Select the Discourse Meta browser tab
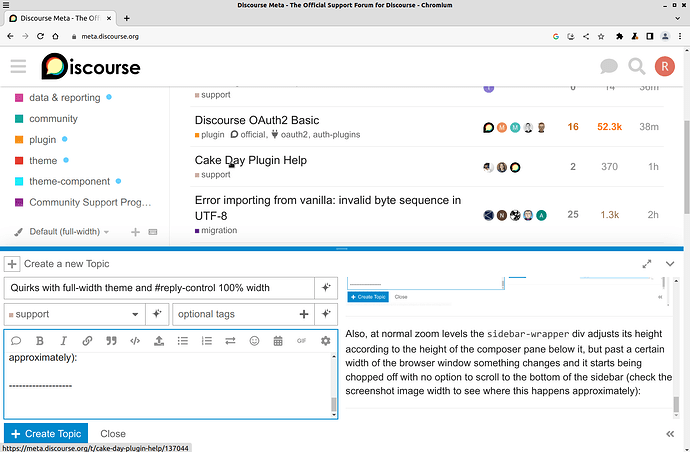 pyautogui.click(x=59, y=18)
